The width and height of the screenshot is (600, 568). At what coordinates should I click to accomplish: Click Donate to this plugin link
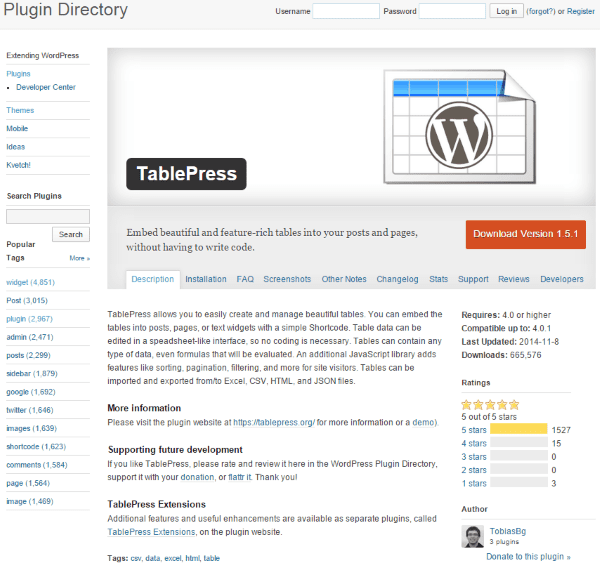[528, 556]
